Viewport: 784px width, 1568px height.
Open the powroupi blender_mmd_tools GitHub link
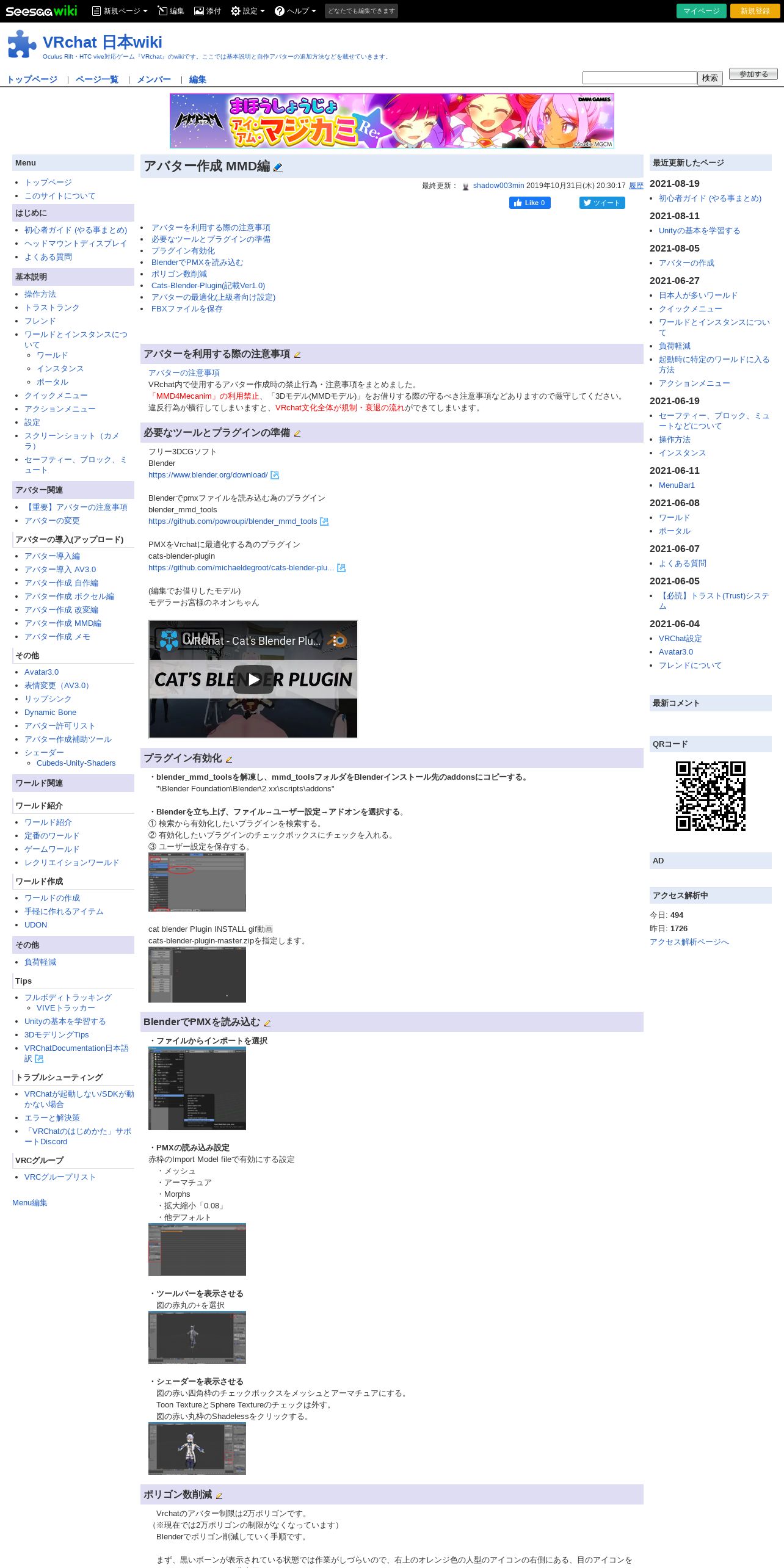click(233, 521)
